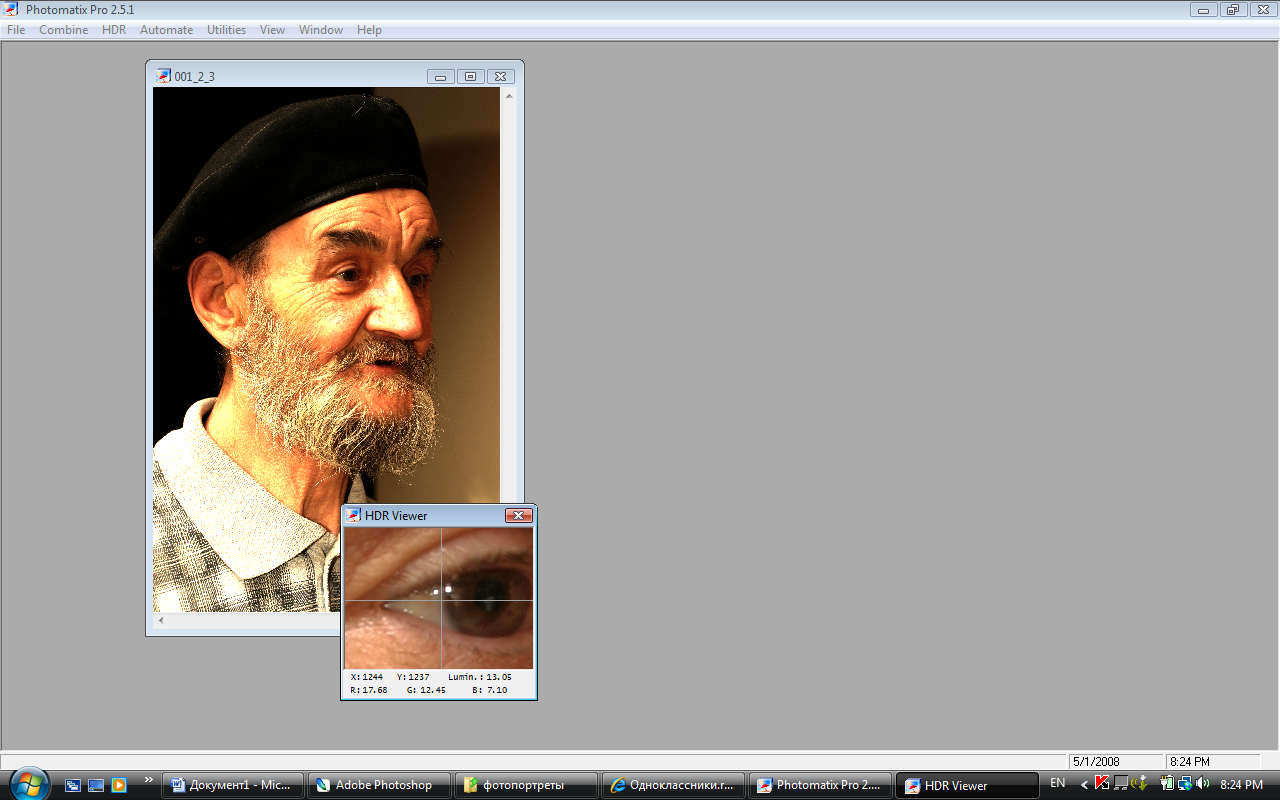This screenshot has width=1280, height=800.
Task: Open the Combine menu
Action: coord(64,30)
